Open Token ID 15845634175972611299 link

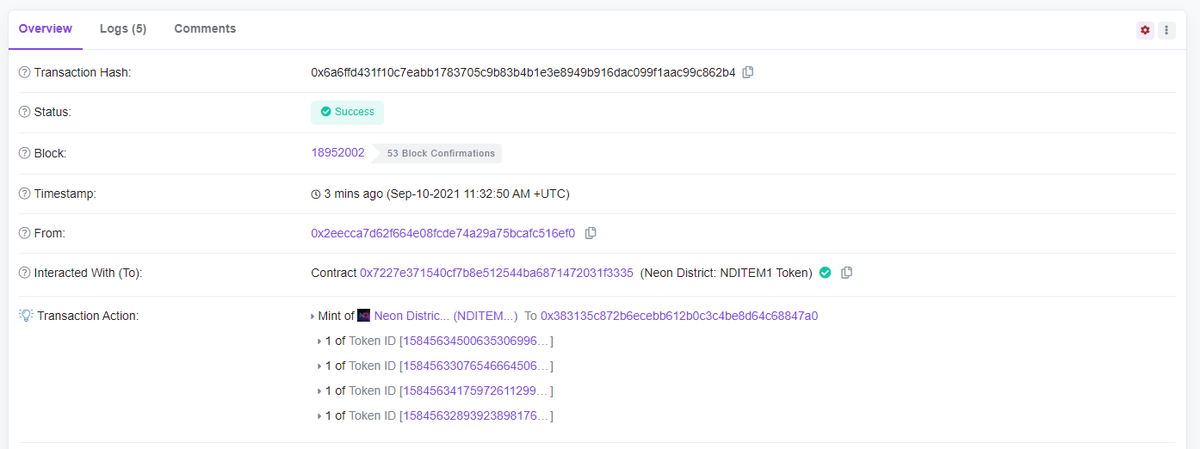[x=476, y=391]
